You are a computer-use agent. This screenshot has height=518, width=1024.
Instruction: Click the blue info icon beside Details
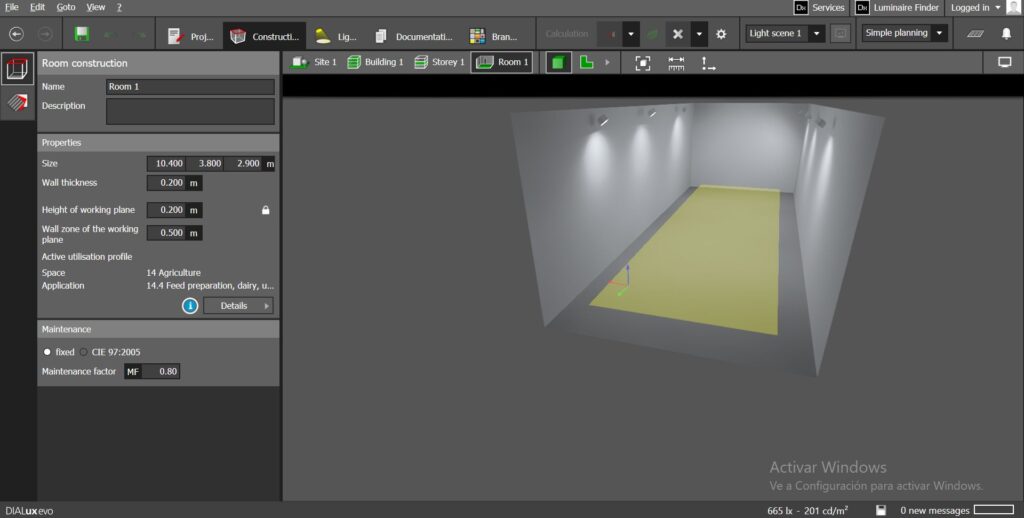coord(190,306)
